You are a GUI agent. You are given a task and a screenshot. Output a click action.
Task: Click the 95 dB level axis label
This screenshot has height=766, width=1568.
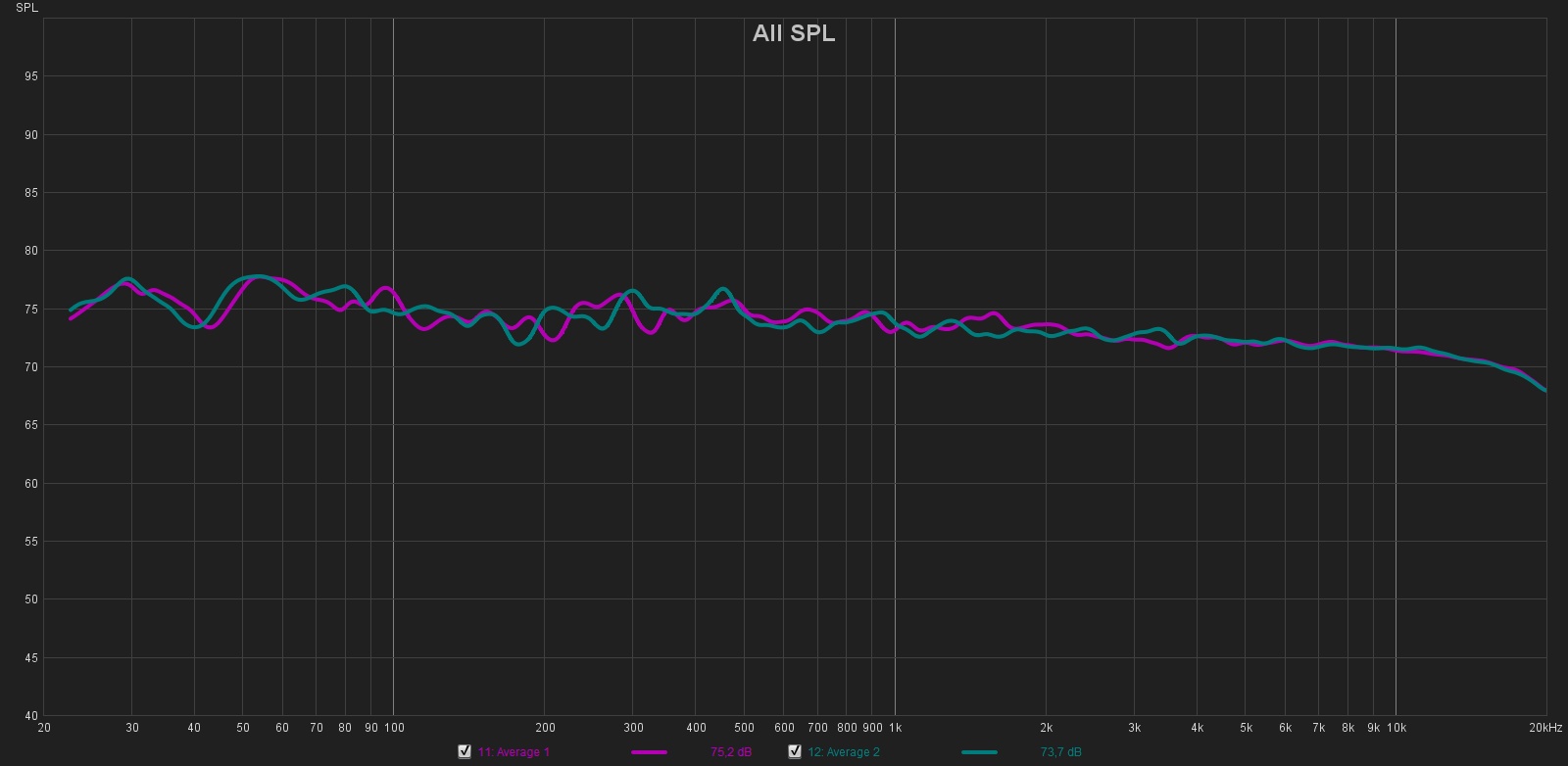click(31, 76)
